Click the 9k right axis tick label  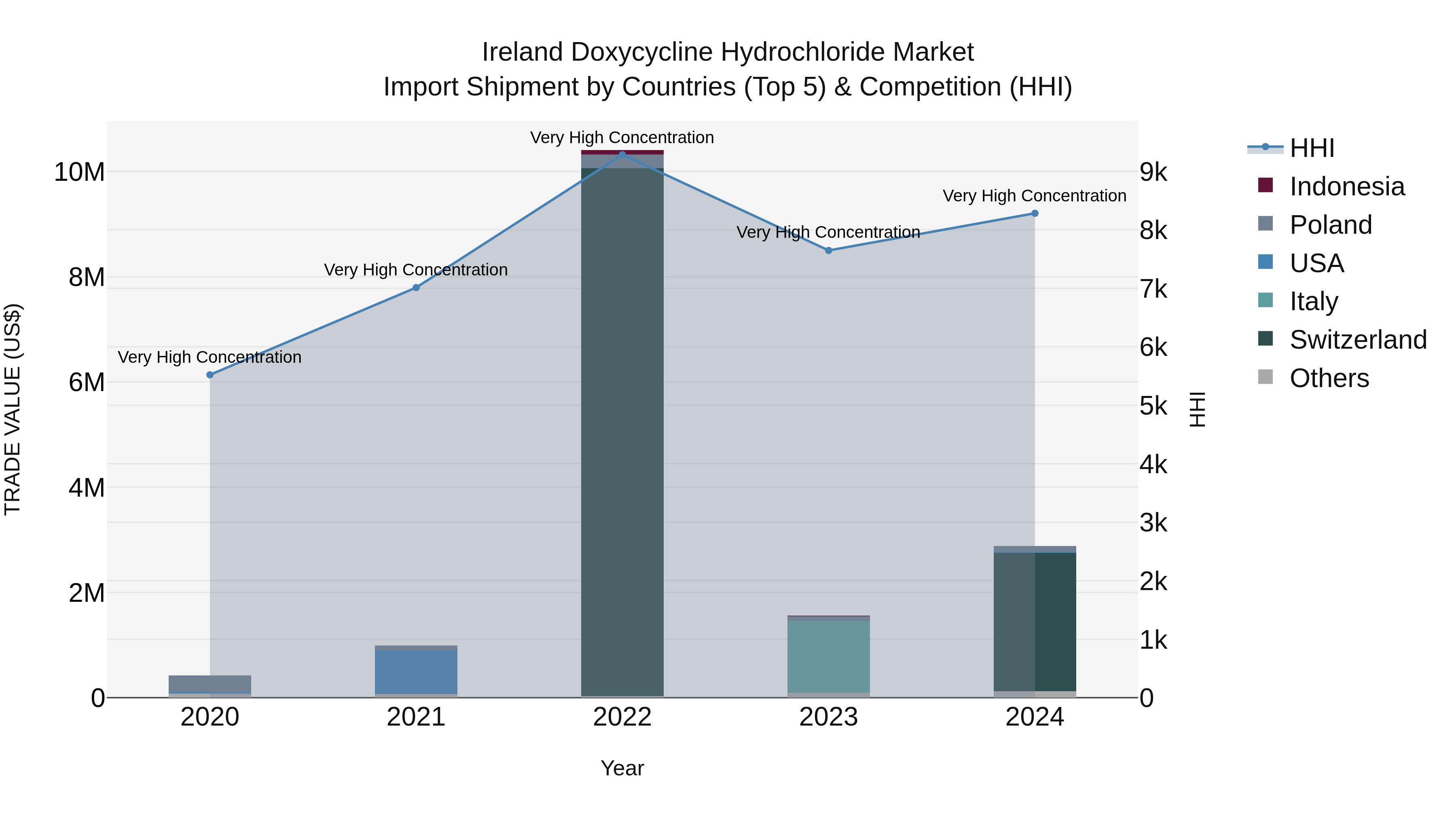1153,172
